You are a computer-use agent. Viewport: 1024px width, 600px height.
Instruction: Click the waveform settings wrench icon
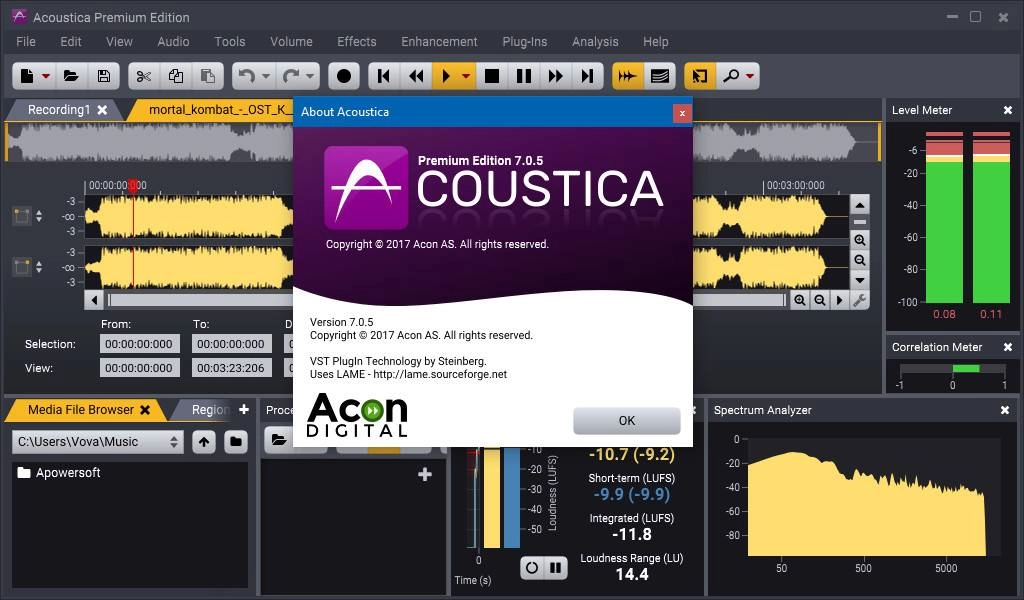[x=859, y=300]
